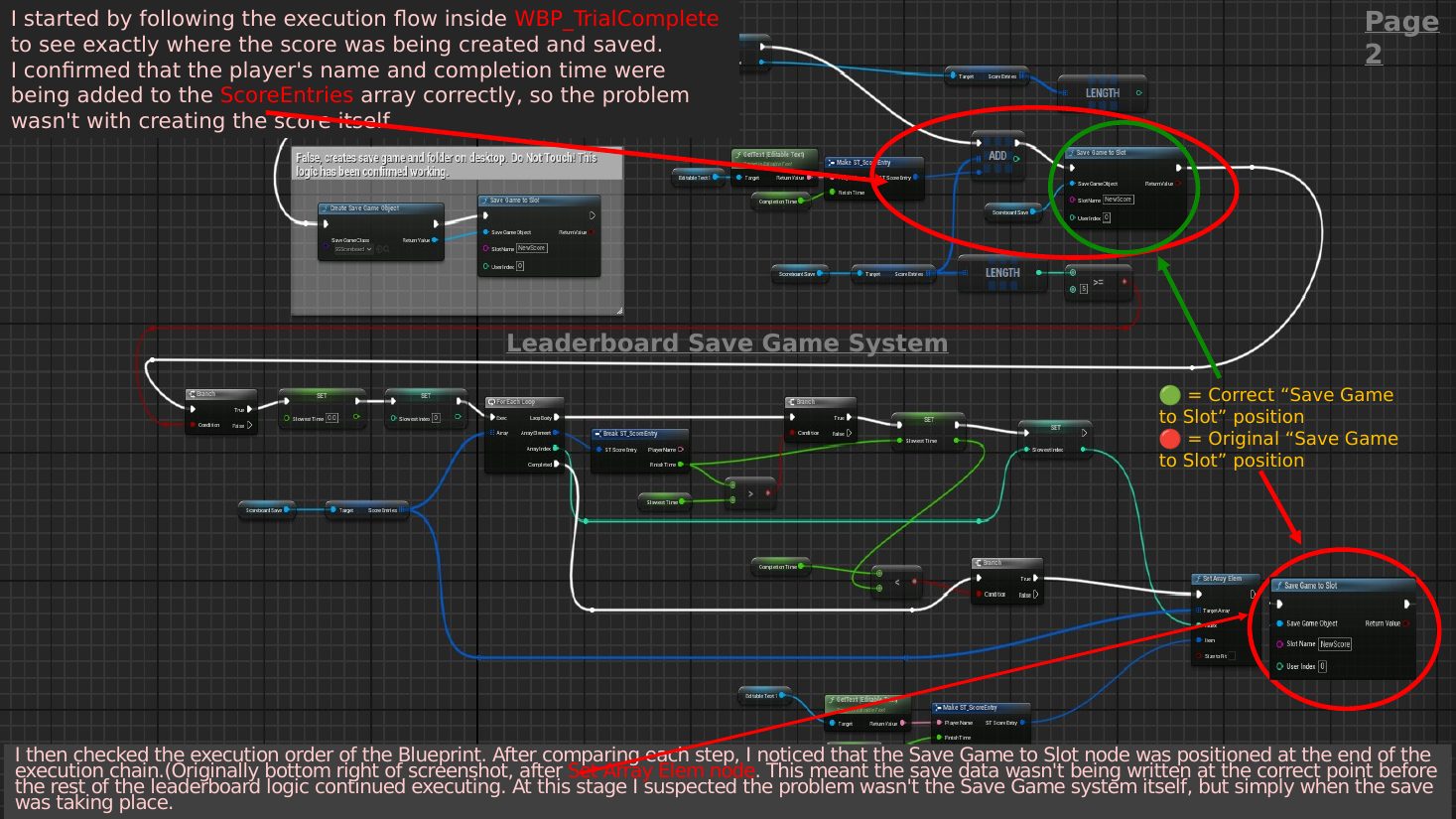Select the Save Game to Slot node in gray comment box

[x=539, y=235]
